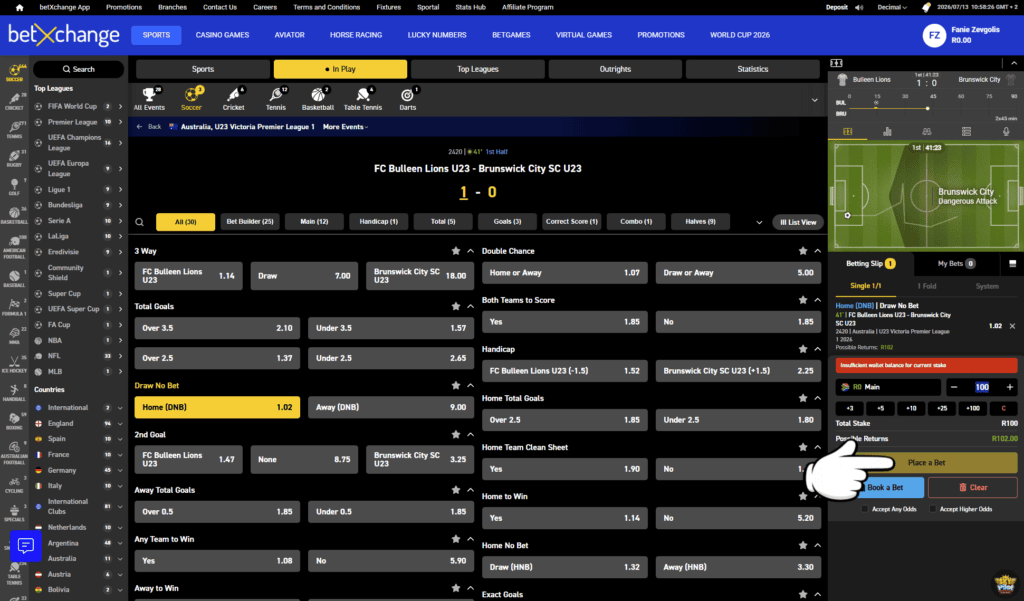The image size is (1024, 601).
Task: Select the Cricket icon in left sidebar
Action: click(14, 101)
